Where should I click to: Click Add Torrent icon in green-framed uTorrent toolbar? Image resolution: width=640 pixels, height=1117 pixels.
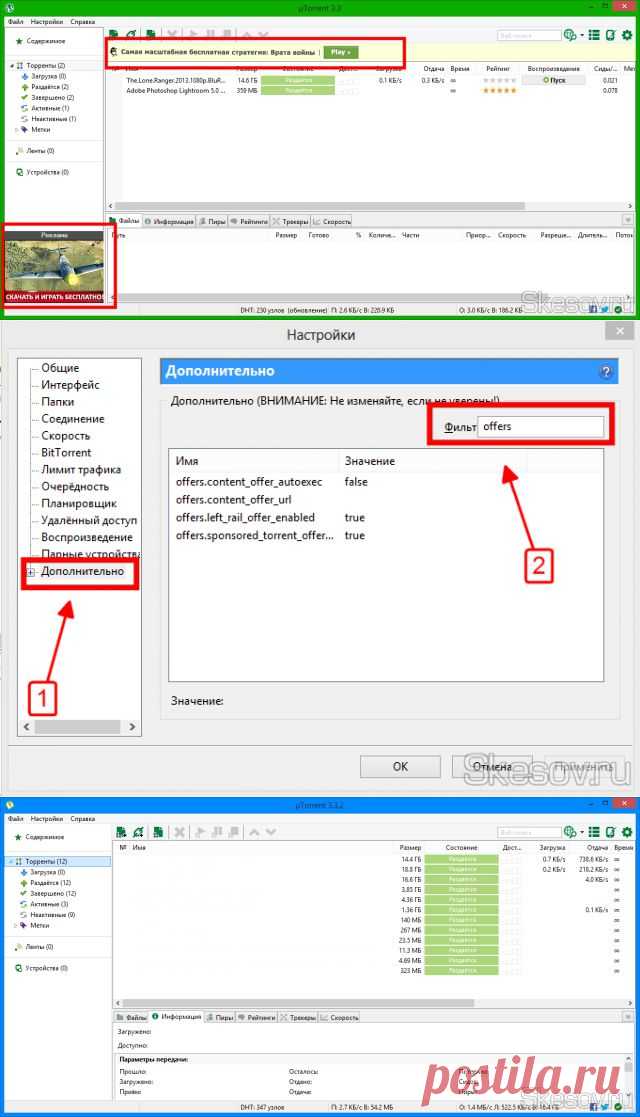[x=113, y=34]
